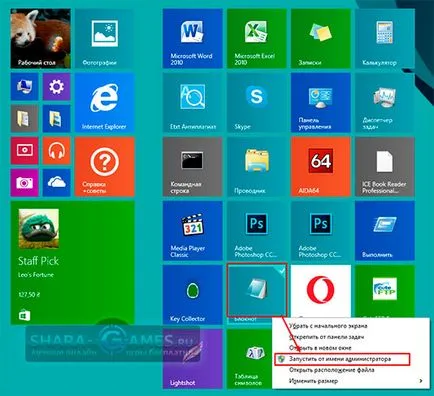Launch the Opera browser tile
The height and width of the screenshot is (396, 434).
[x=321, y=292]
